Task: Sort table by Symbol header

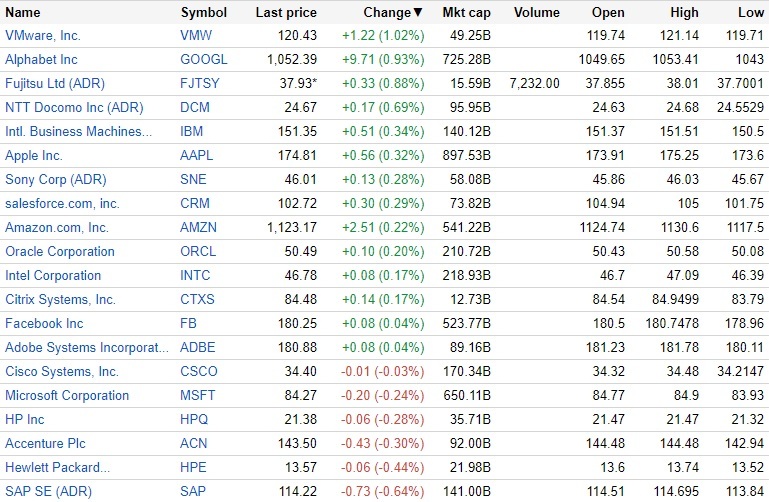Action: [203, 13]
